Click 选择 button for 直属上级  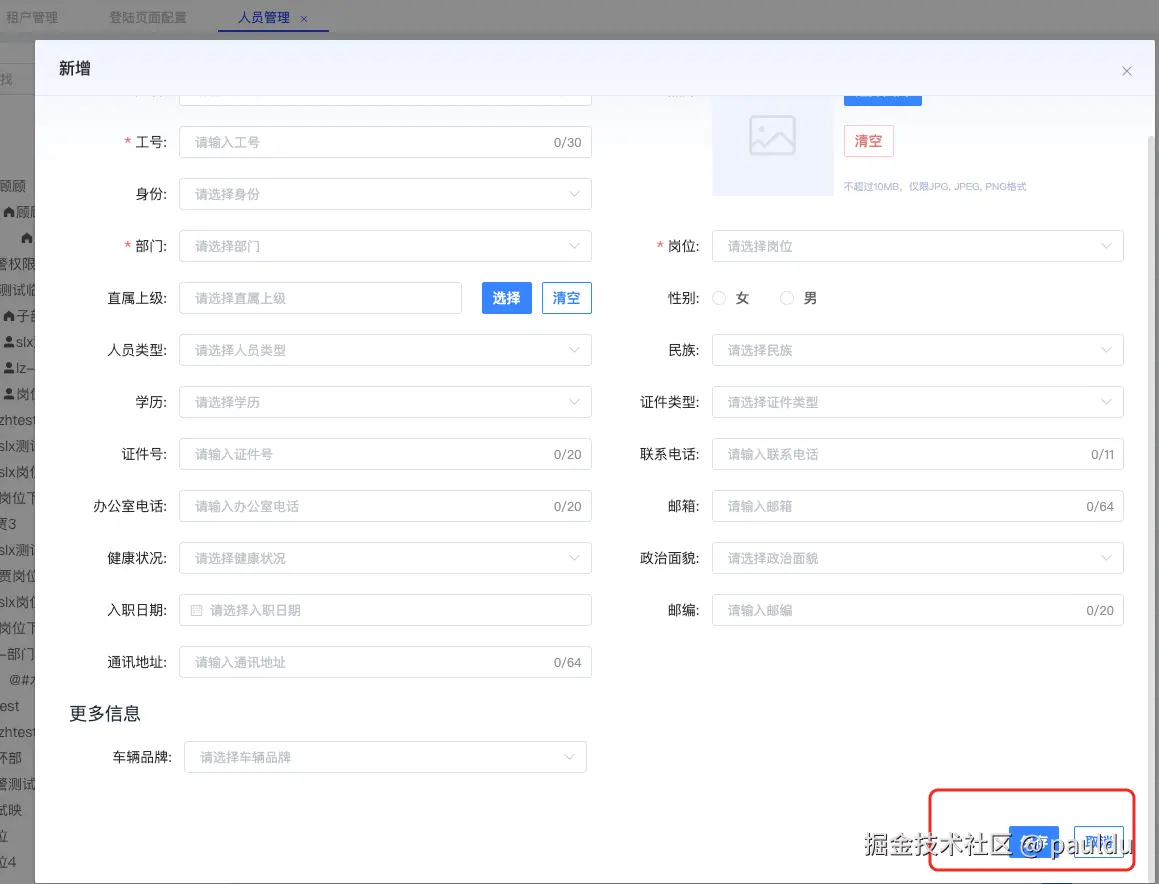coord(506,298)
